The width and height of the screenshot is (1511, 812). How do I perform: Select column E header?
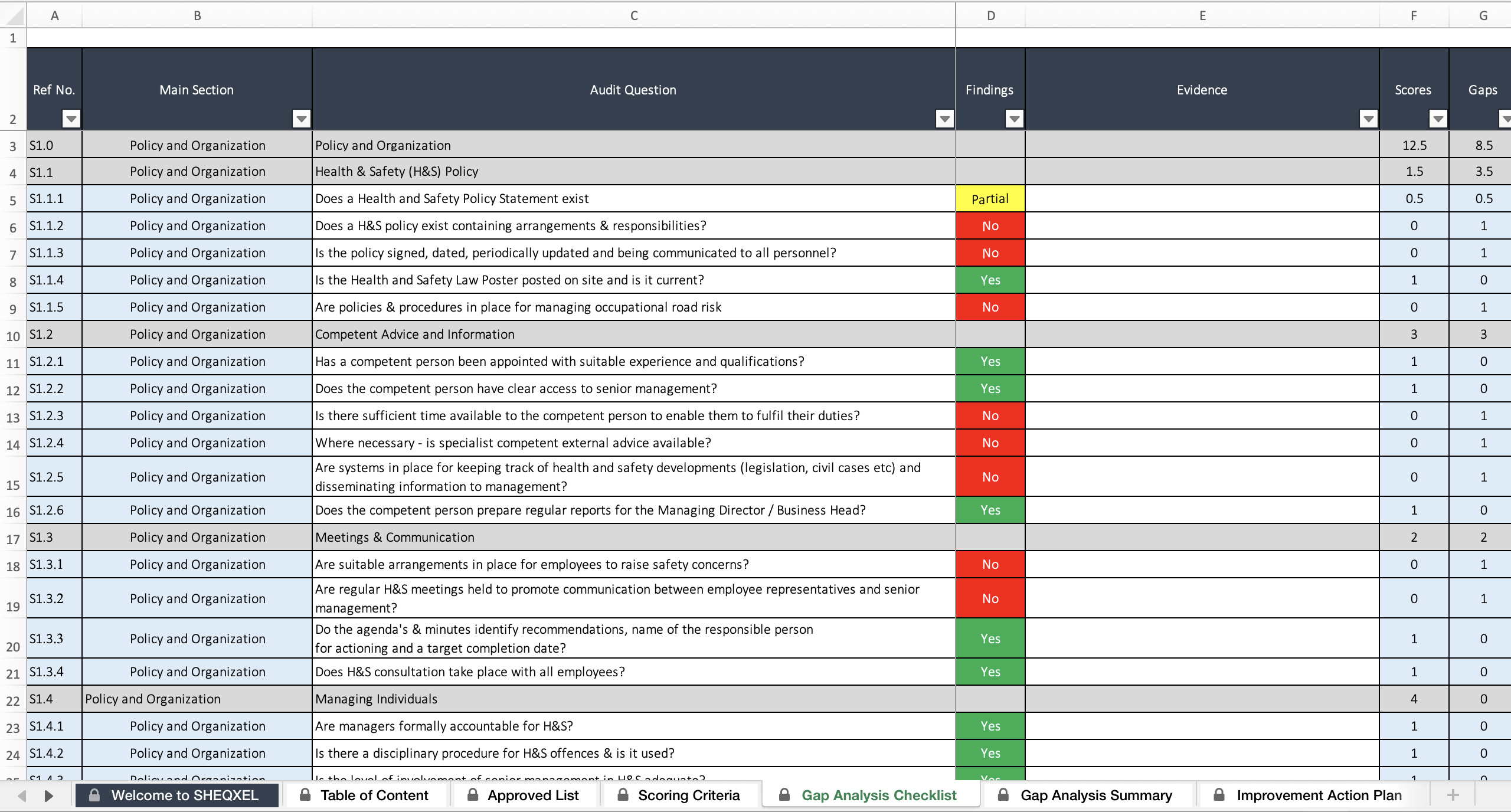1202,15
